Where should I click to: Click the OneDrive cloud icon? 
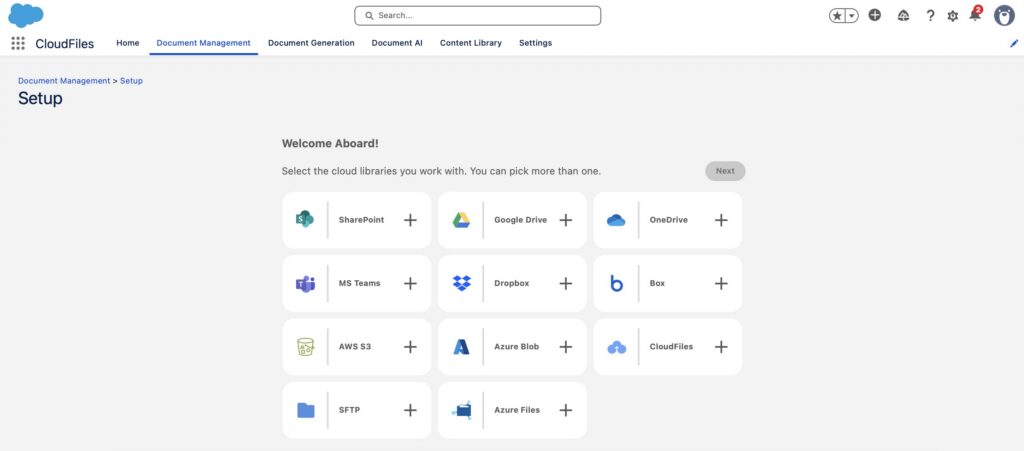coord(616,221)
